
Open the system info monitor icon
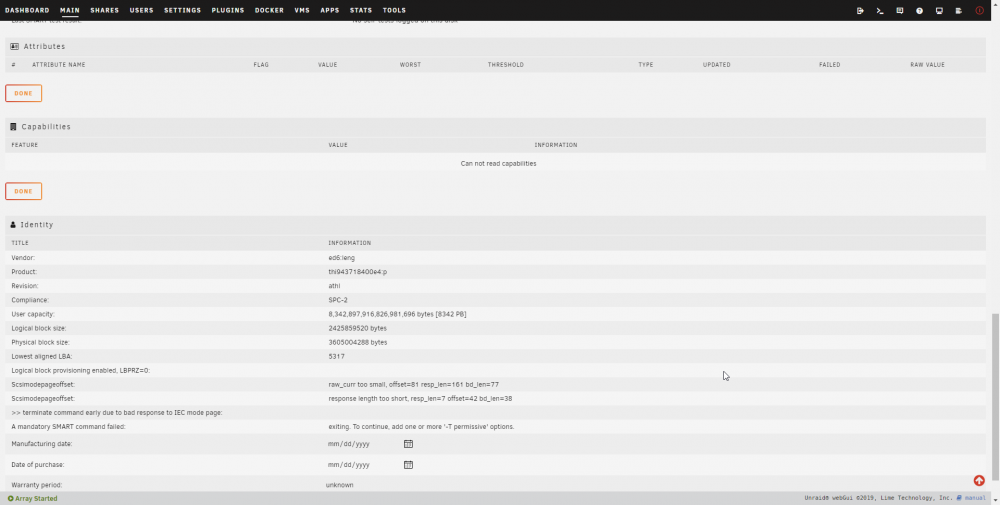tap(939, 11)
